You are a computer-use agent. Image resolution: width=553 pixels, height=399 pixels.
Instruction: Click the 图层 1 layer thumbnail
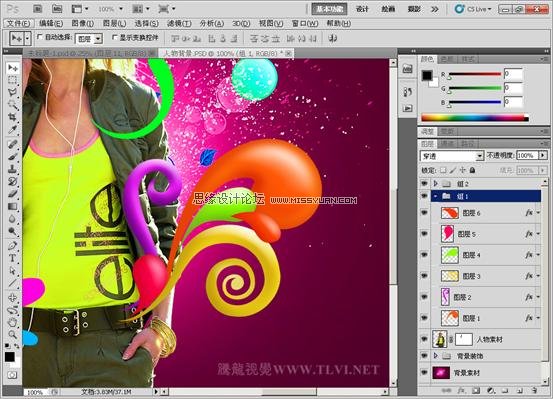click(450, 318)
